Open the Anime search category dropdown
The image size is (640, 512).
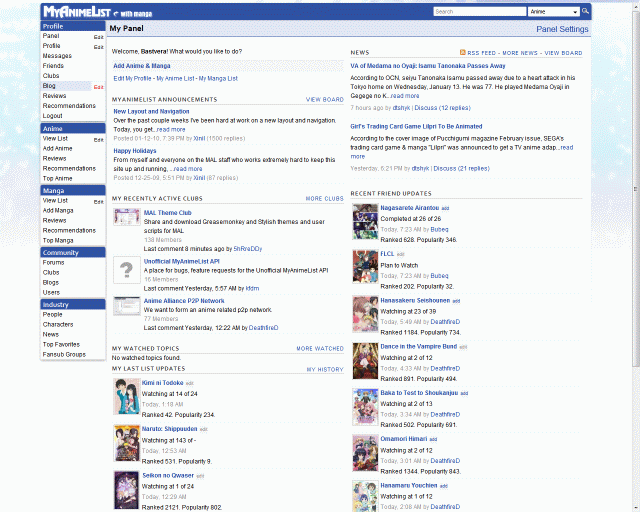point(554,11)
